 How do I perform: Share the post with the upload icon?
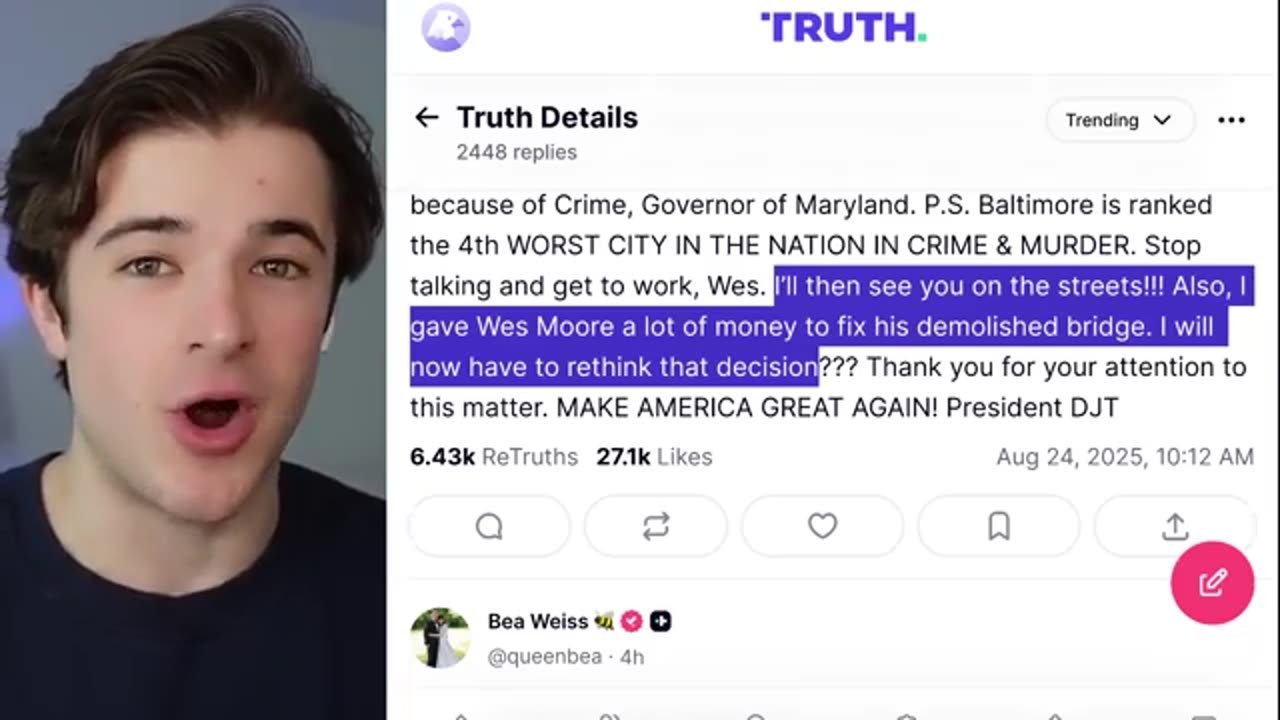click(x=1175, y=526)
